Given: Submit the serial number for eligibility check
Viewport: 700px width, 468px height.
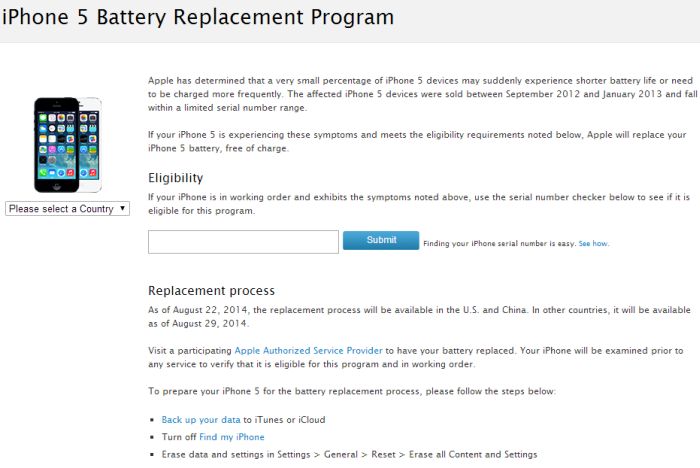Looking at the screenshot, I should [x=381, y=240].
